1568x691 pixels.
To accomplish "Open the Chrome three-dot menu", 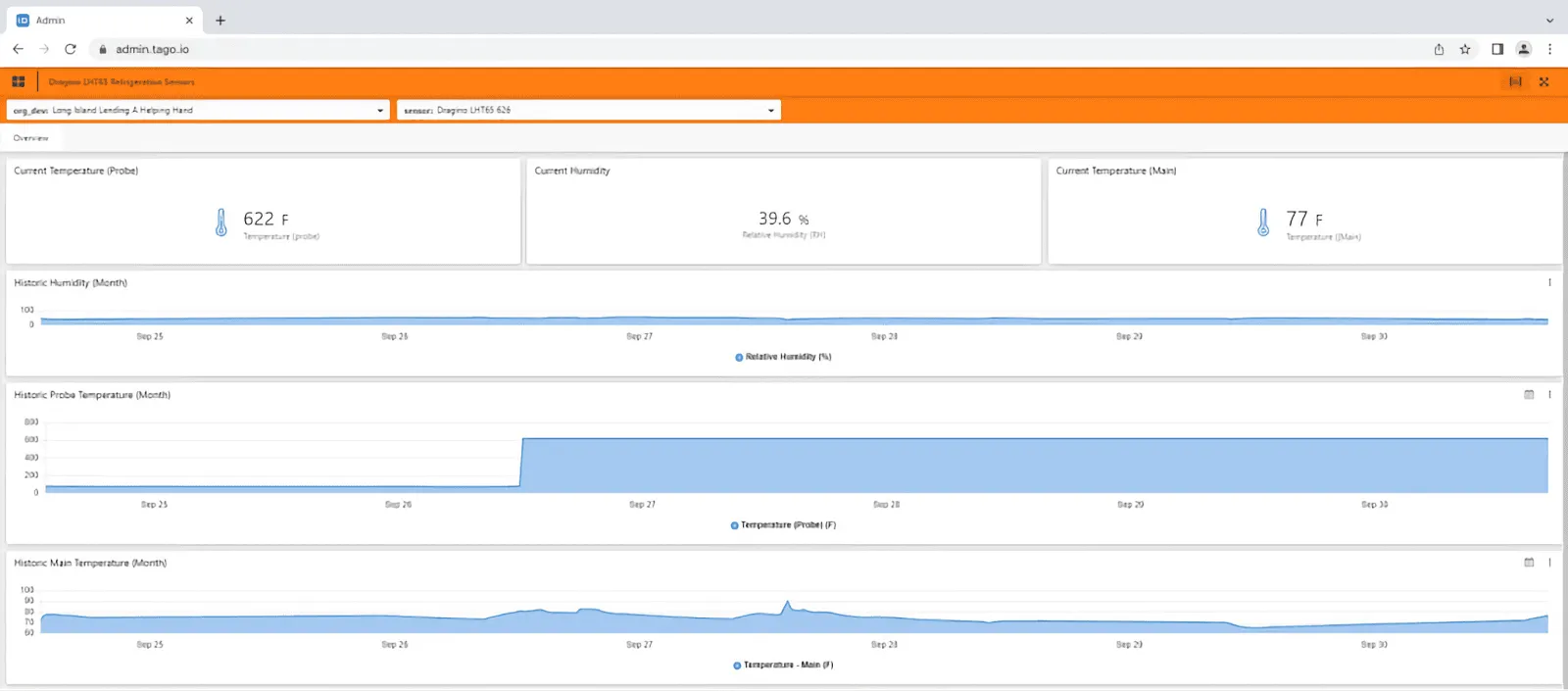I will coord(1549,49).
